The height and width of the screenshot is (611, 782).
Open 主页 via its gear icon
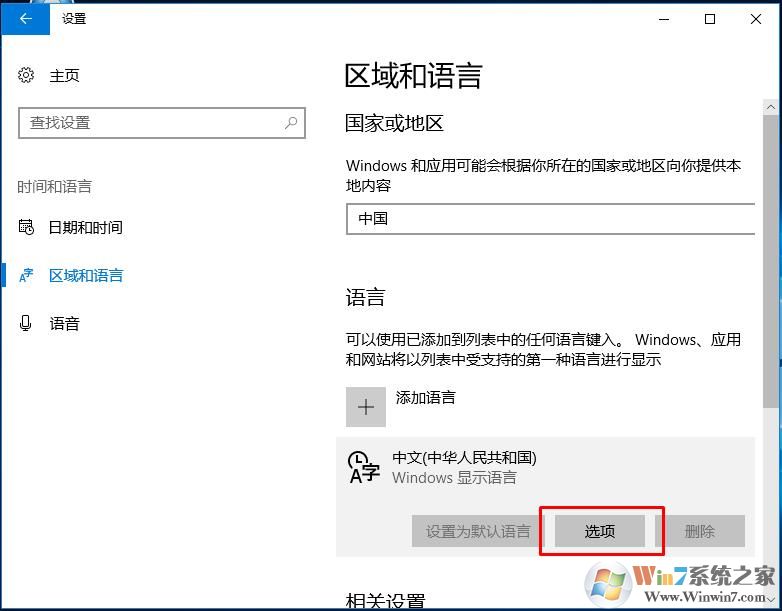(x=26, y=75)
